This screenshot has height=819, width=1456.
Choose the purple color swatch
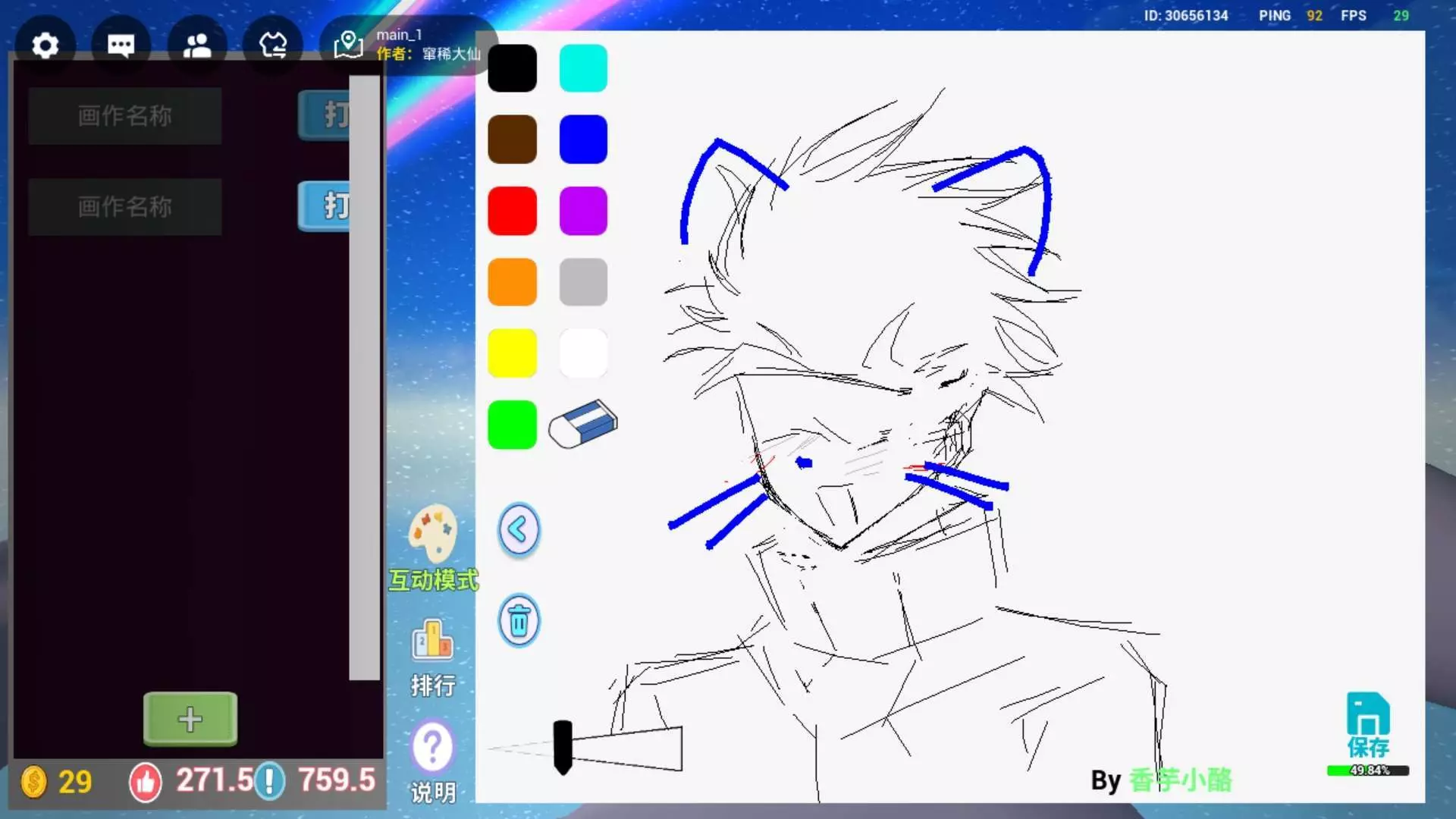583,211
